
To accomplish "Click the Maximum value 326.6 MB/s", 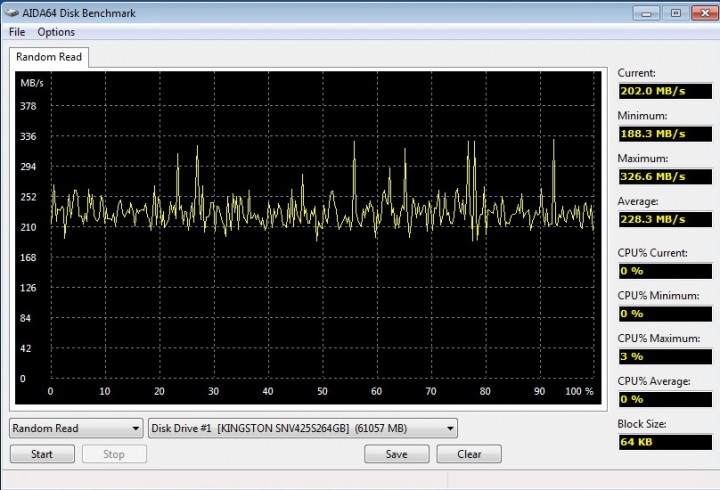I will coord(665,176).
